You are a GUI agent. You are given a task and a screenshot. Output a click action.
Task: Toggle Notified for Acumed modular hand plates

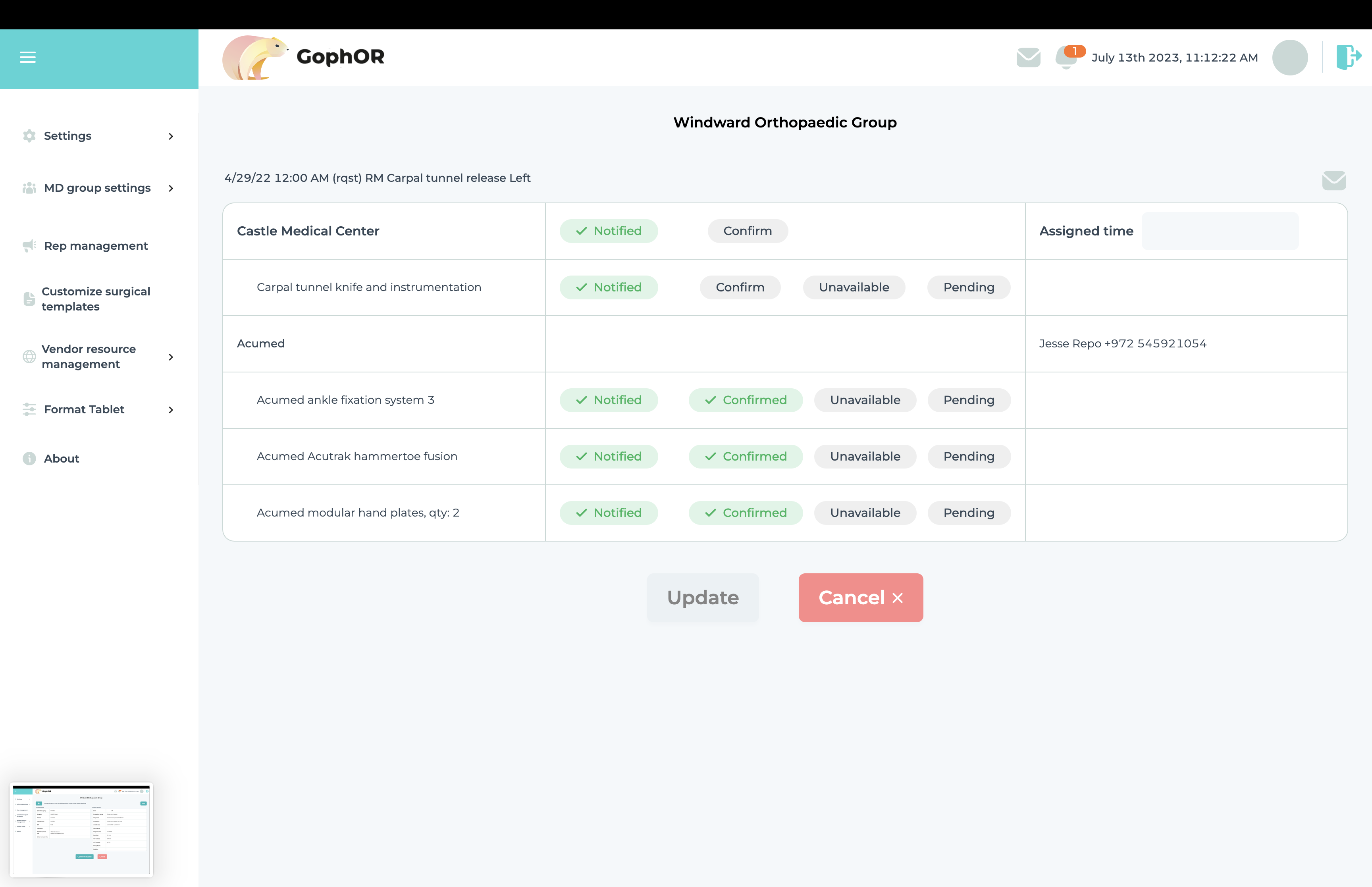(609, 513)
